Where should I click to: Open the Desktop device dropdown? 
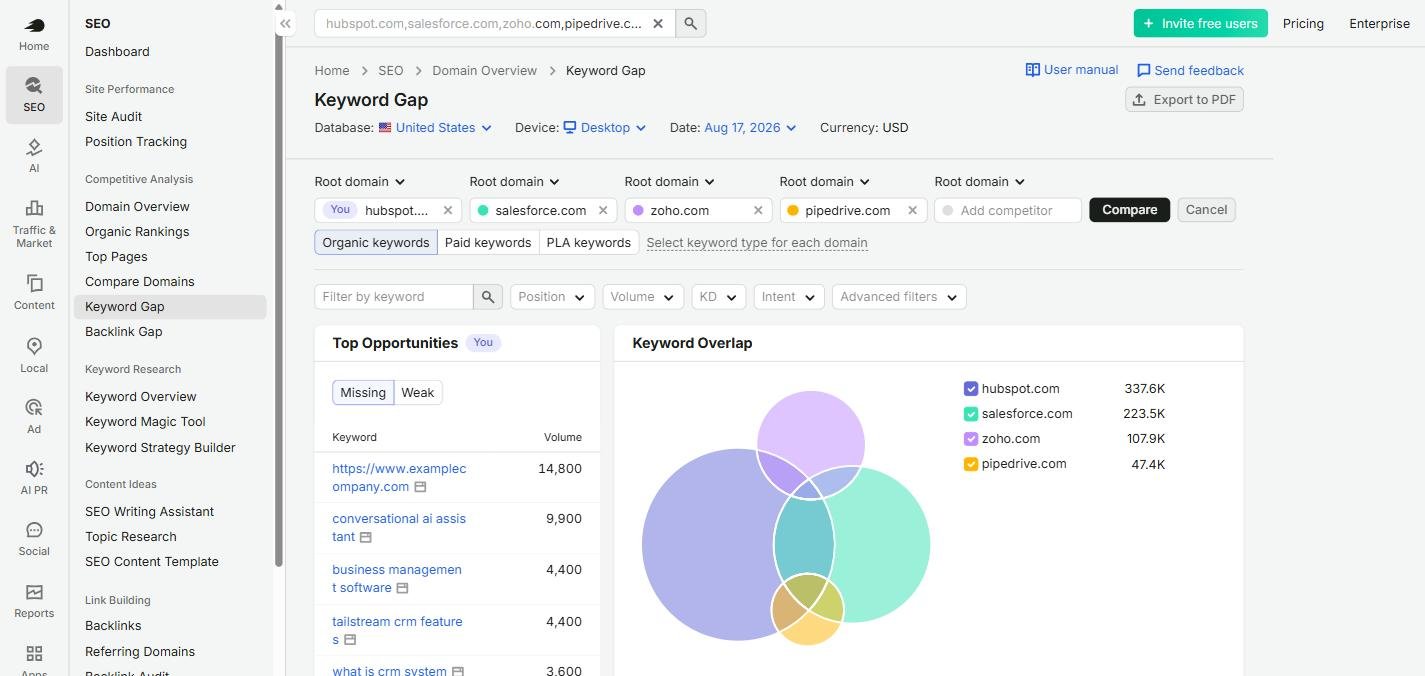(x=605, y=128)
